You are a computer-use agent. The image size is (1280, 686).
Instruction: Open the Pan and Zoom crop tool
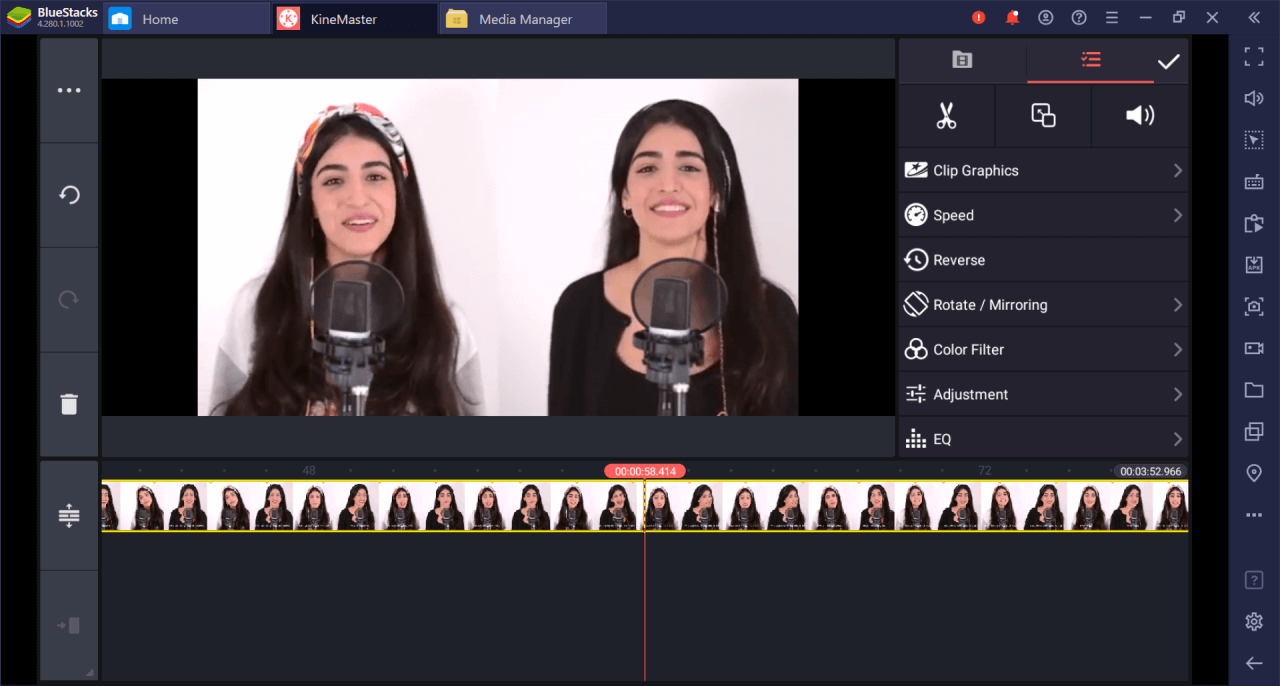pos(1043,116)
